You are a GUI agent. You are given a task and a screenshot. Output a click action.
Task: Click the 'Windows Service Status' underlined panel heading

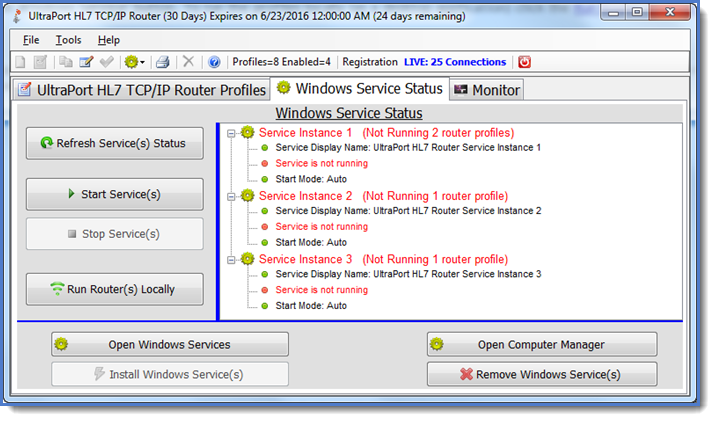[x=349, y=113]
